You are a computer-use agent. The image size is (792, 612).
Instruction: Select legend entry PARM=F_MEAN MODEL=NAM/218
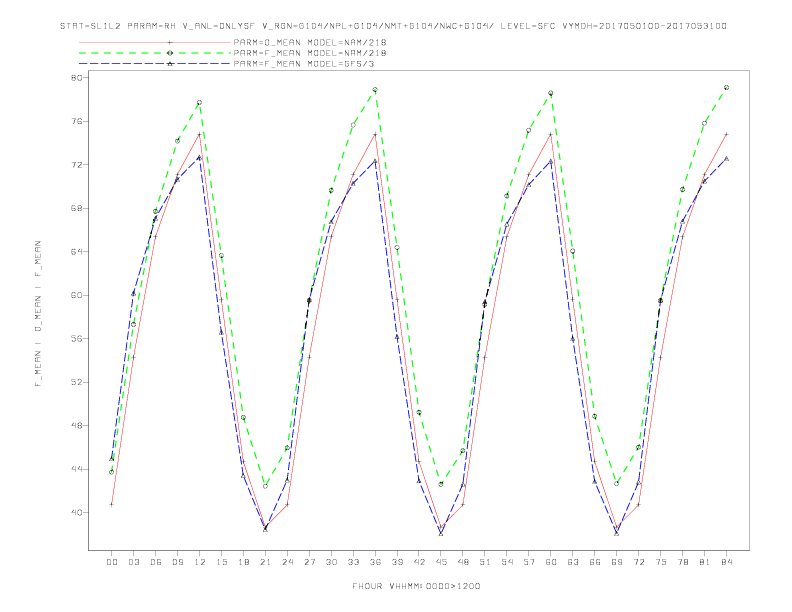pos(310,53)
